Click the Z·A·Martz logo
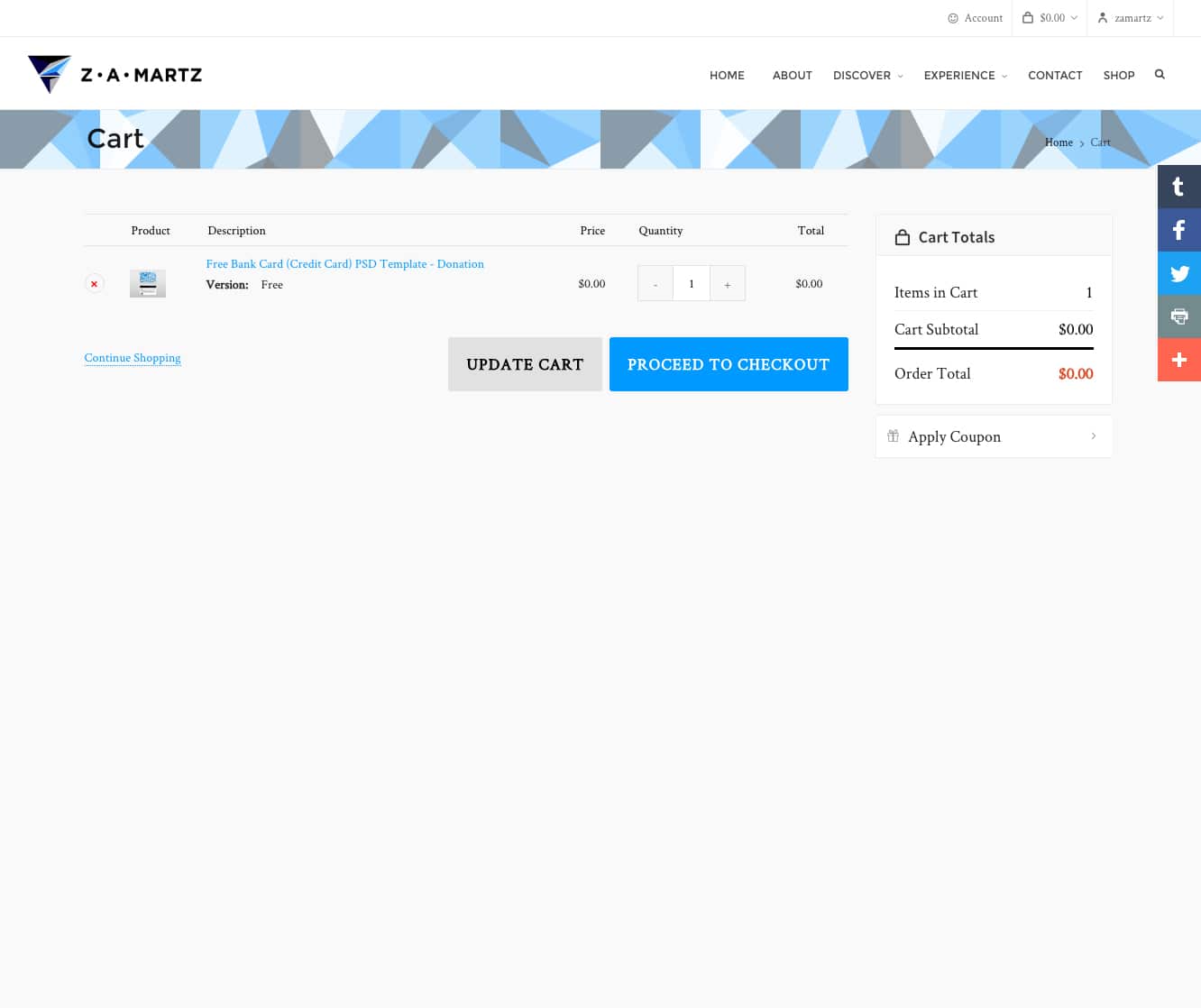The image size is (1201, 1008). point(115,75)
